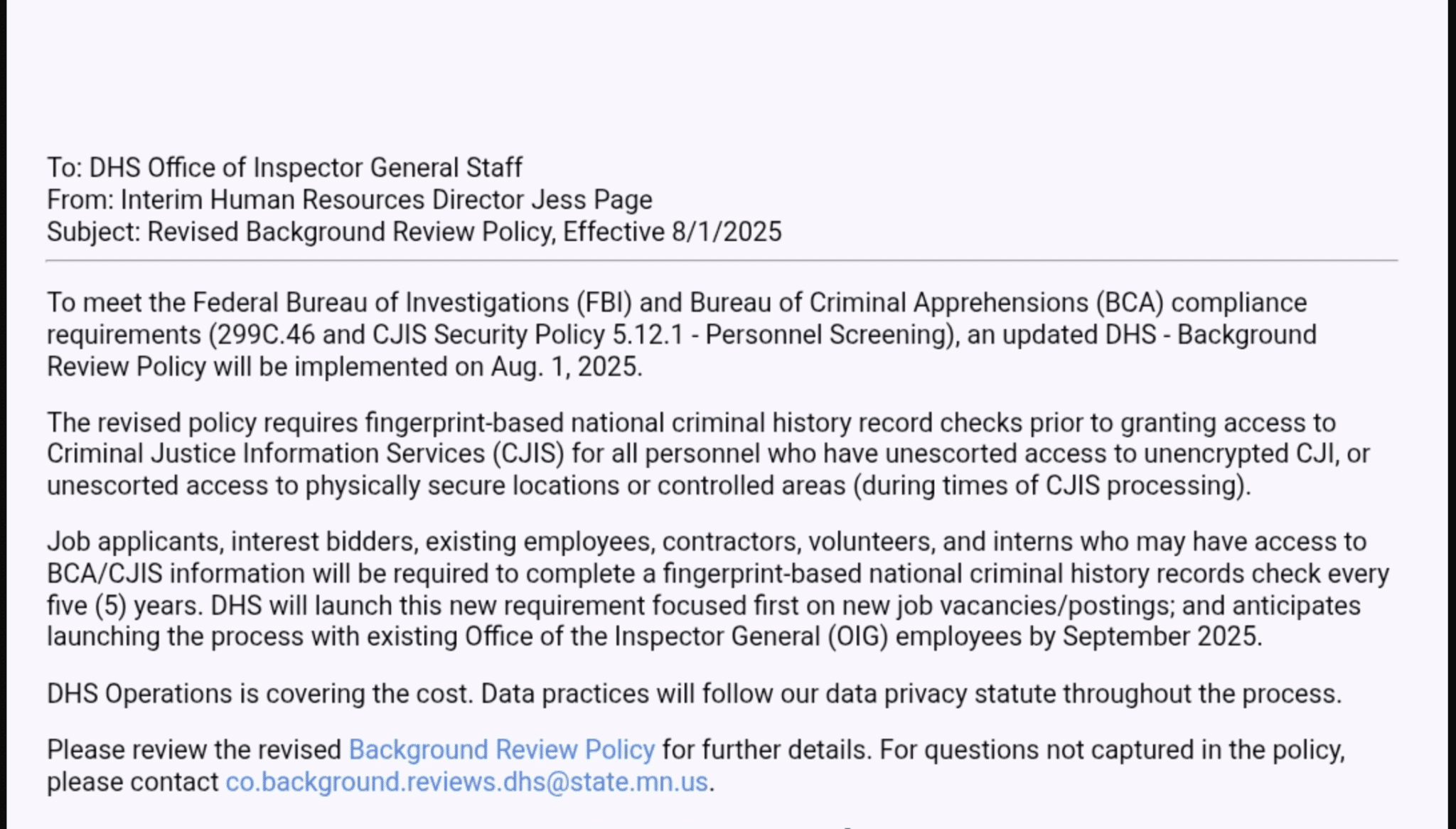Click the "To: DHS Office of Inspector General Staff" line

click(284, 168)
